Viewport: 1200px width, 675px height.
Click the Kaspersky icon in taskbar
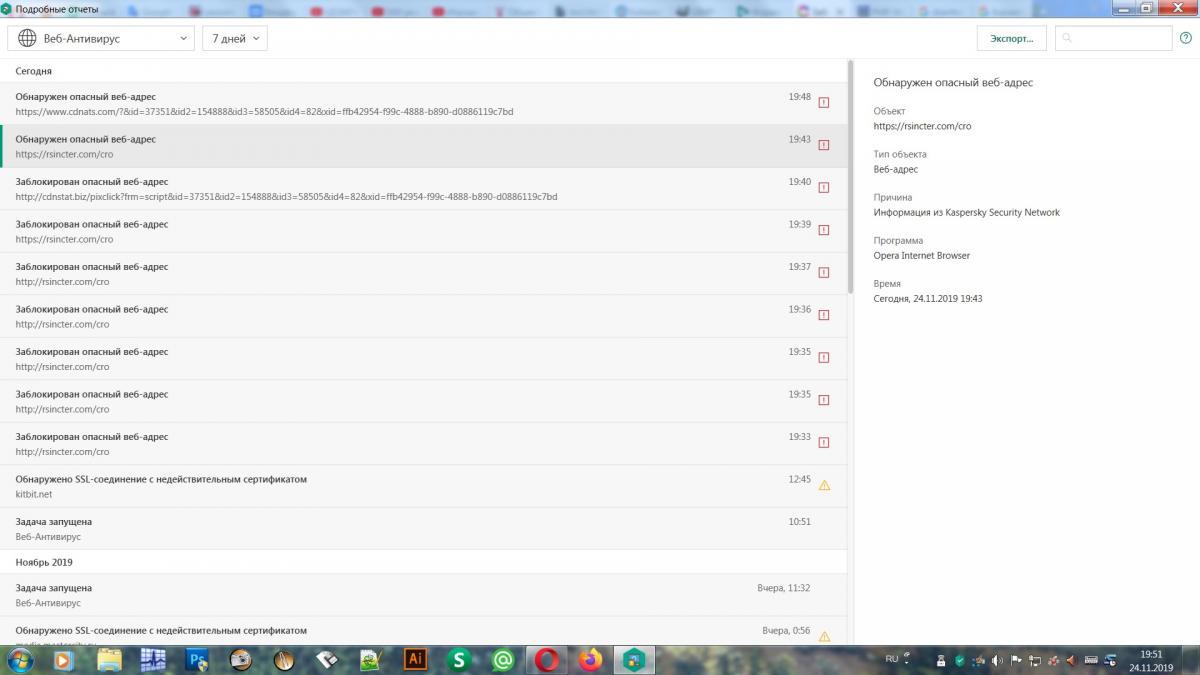633,659
